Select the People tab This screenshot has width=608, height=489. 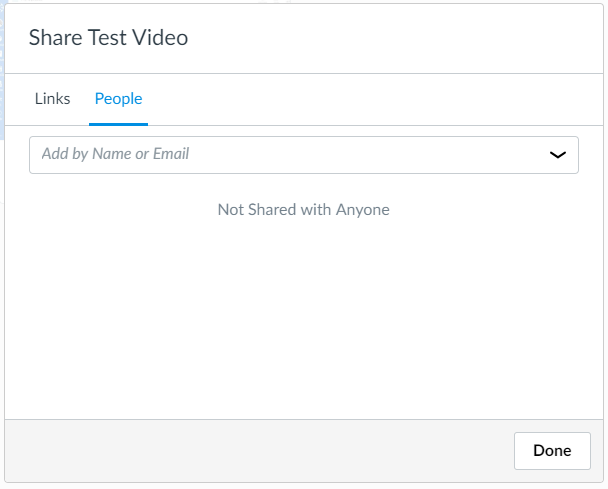(x=118, y=99)
